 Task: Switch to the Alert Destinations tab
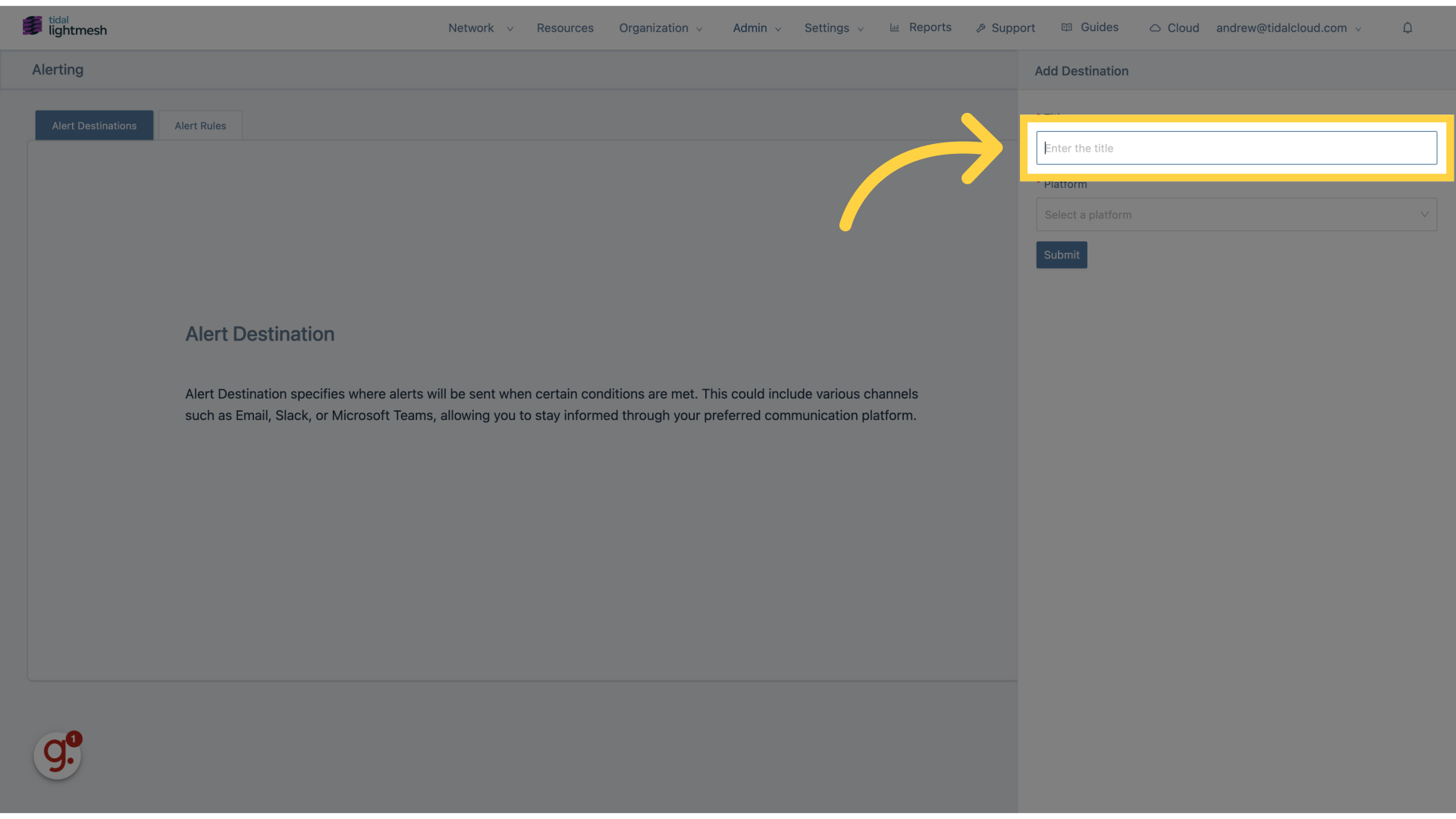pyautogui.click(x=94, y=125)
